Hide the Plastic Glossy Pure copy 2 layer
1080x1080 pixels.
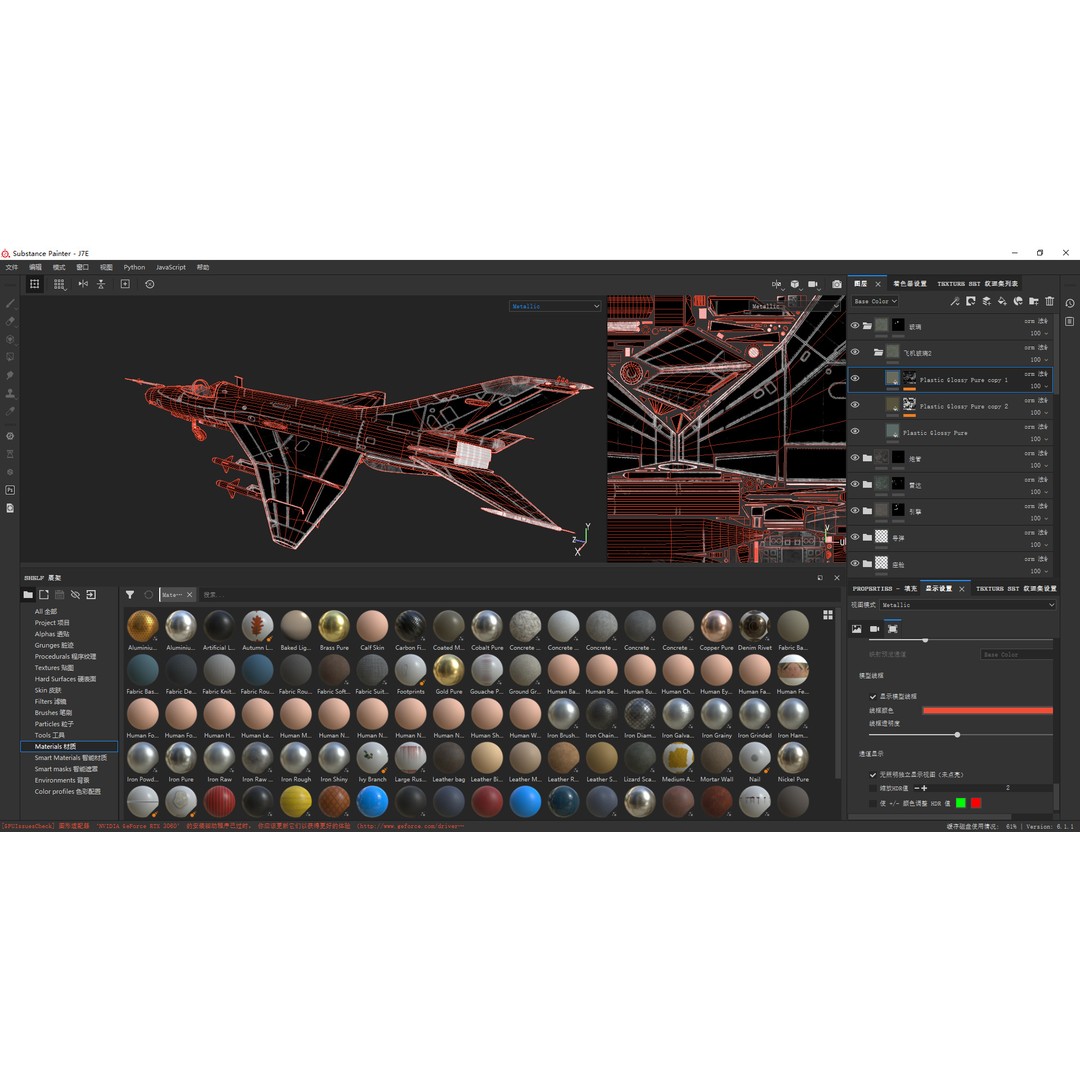coord(855,404)
